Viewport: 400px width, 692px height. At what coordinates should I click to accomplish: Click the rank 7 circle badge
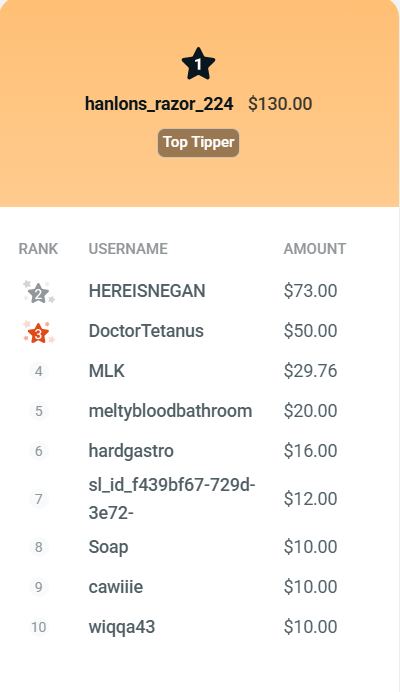coord(39,499)
